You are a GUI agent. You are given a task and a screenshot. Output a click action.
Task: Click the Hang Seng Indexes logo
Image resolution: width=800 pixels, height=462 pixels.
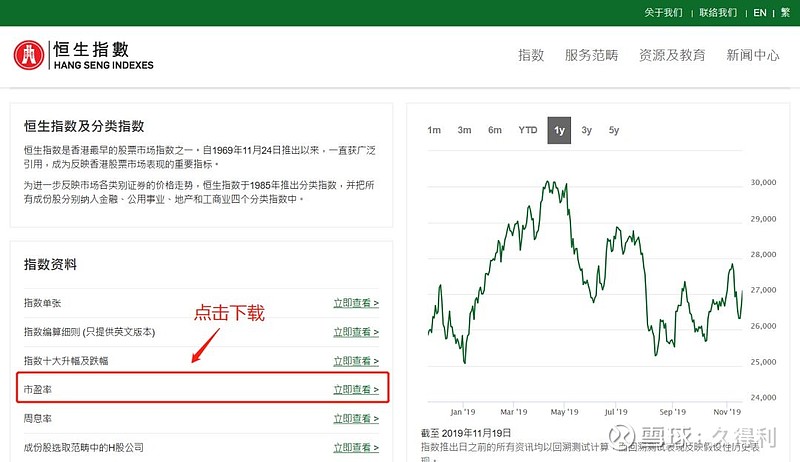[84, 55]
